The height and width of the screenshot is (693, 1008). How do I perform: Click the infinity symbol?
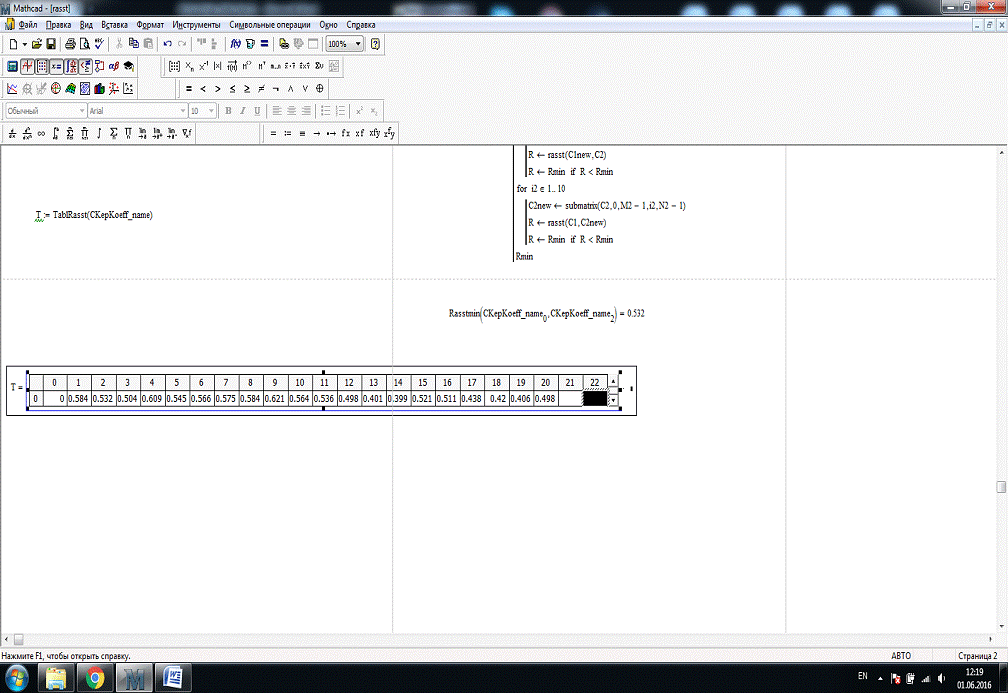tap(41, 132)
